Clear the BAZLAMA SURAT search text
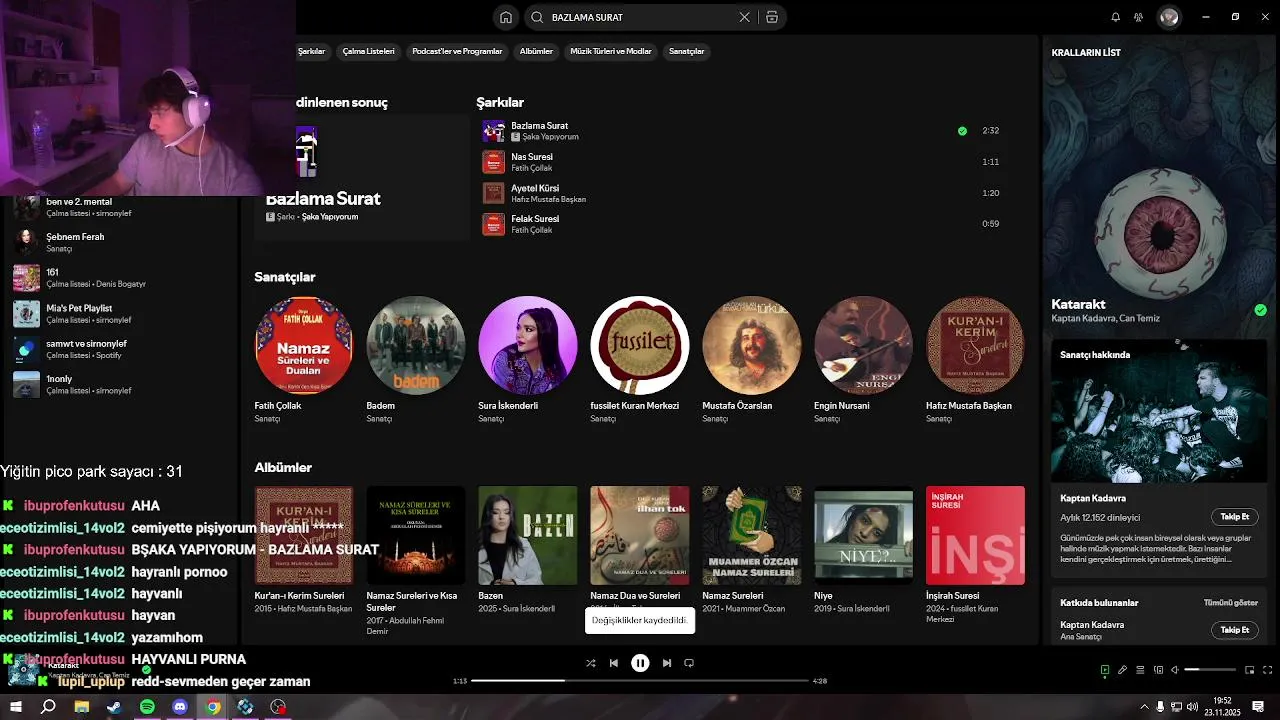Image resolution: width=1280 pixels, height=720 pixels. pyautogui.click(x=744, y=17)
